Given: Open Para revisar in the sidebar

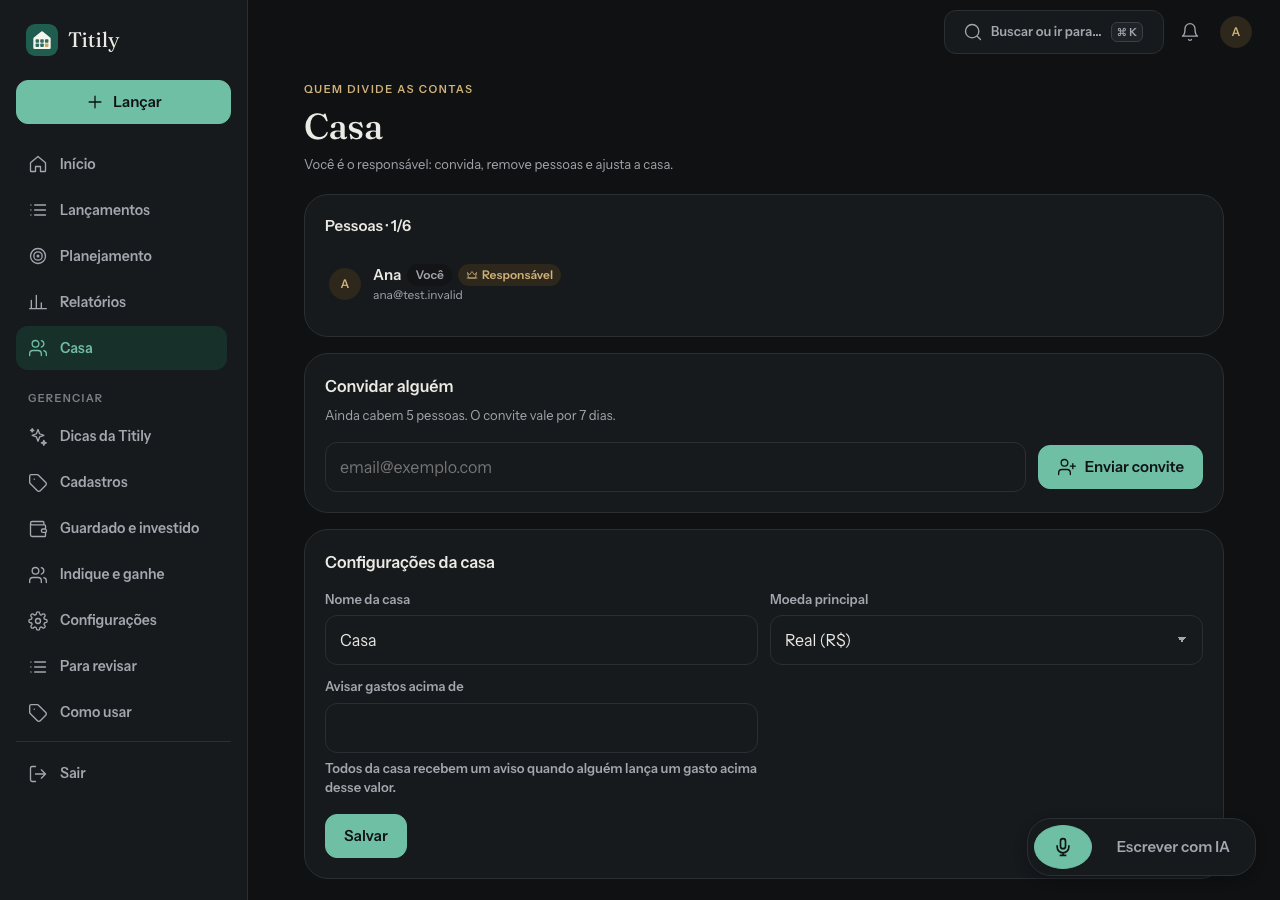Looking at the screenshot, I should [122, 666].
